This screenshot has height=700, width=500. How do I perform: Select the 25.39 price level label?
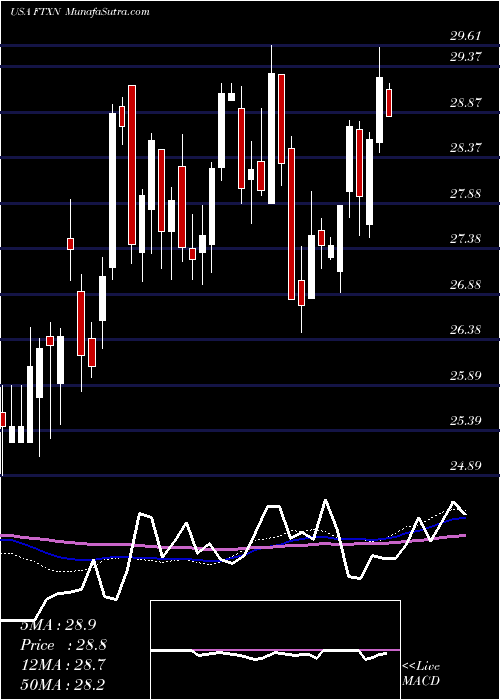pyautogui.click(x=465, y=421)
